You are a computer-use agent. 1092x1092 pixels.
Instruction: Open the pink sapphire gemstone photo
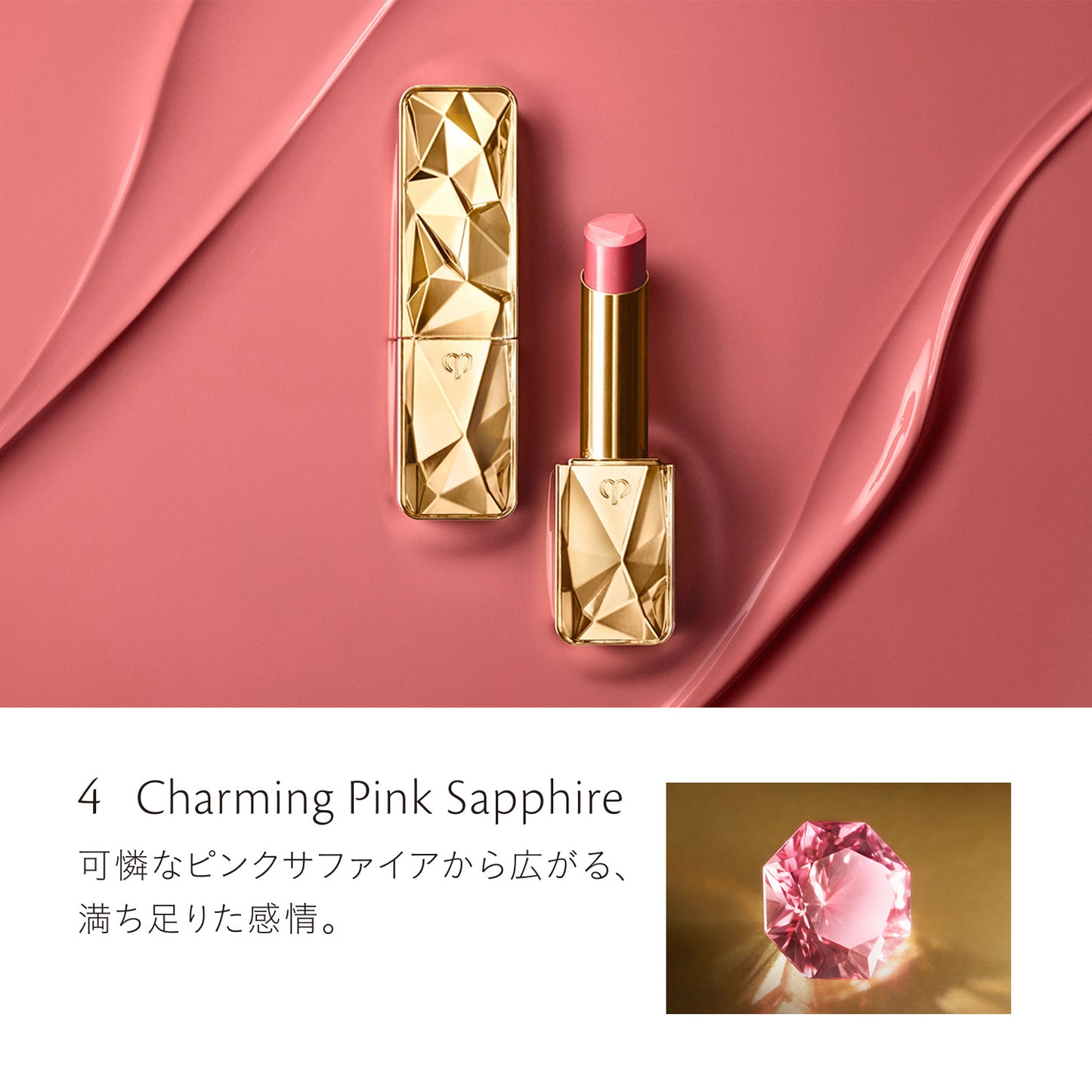click(x=838, y=898)
